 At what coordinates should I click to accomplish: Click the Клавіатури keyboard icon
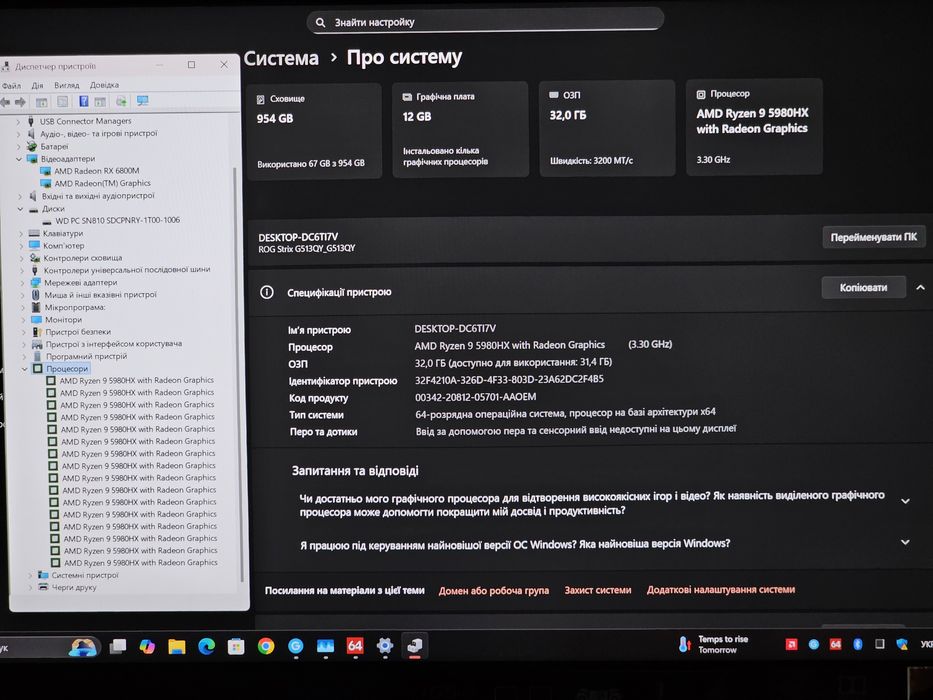[34, 233]
